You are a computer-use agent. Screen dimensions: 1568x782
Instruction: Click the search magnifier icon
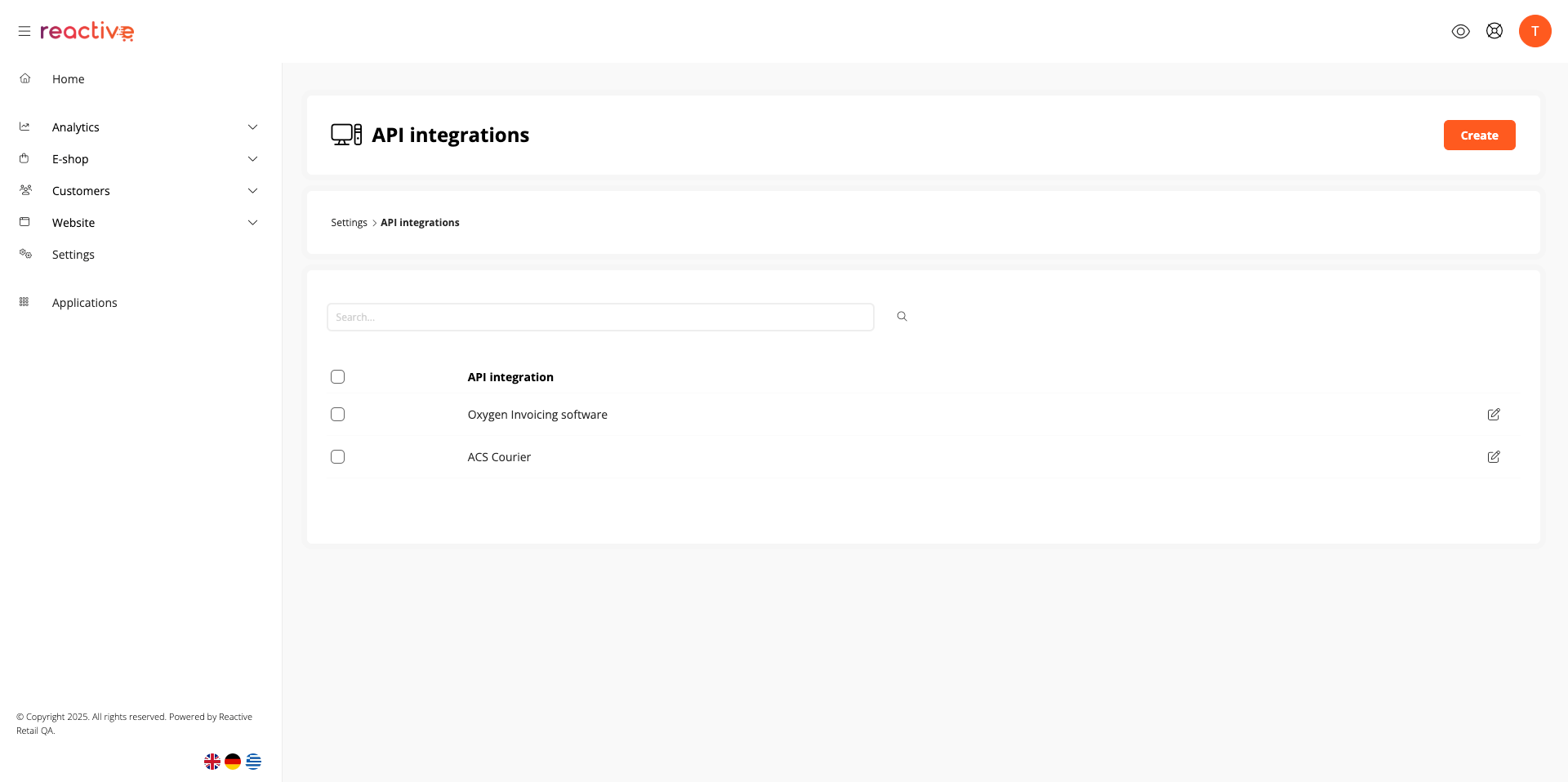point(902,317)
